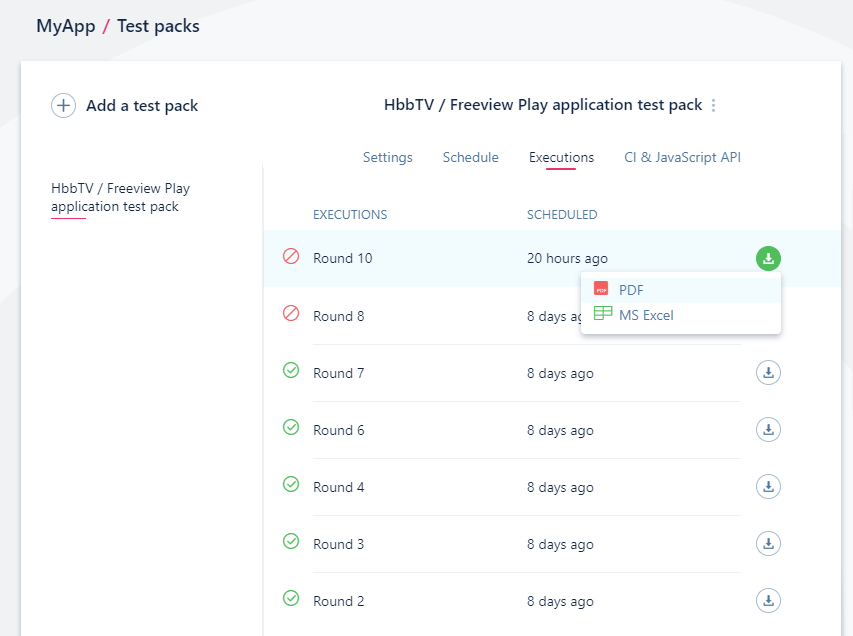Open the CI & JavaScript API tab

(x=683, y=157)
